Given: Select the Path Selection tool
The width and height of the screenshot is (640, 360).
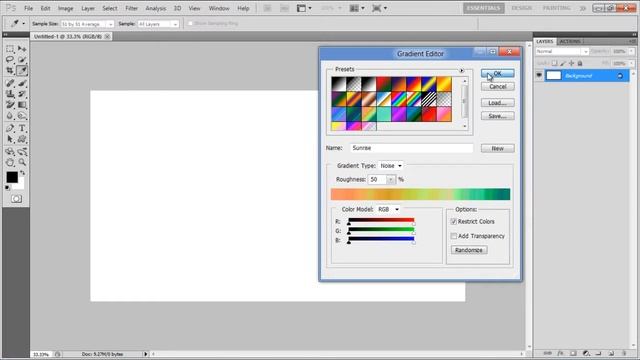Looking at the screenshot, I should pos(10,139).
